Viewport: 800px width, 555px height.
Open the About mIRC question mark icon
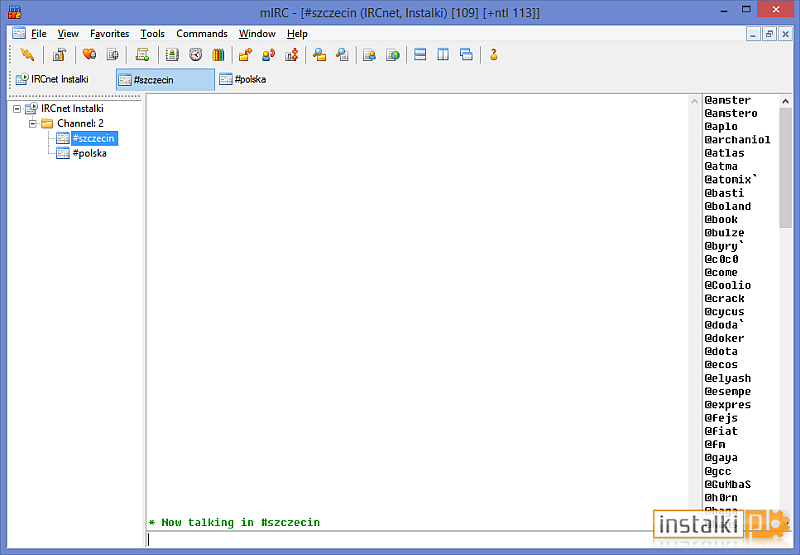pos(493,55)
